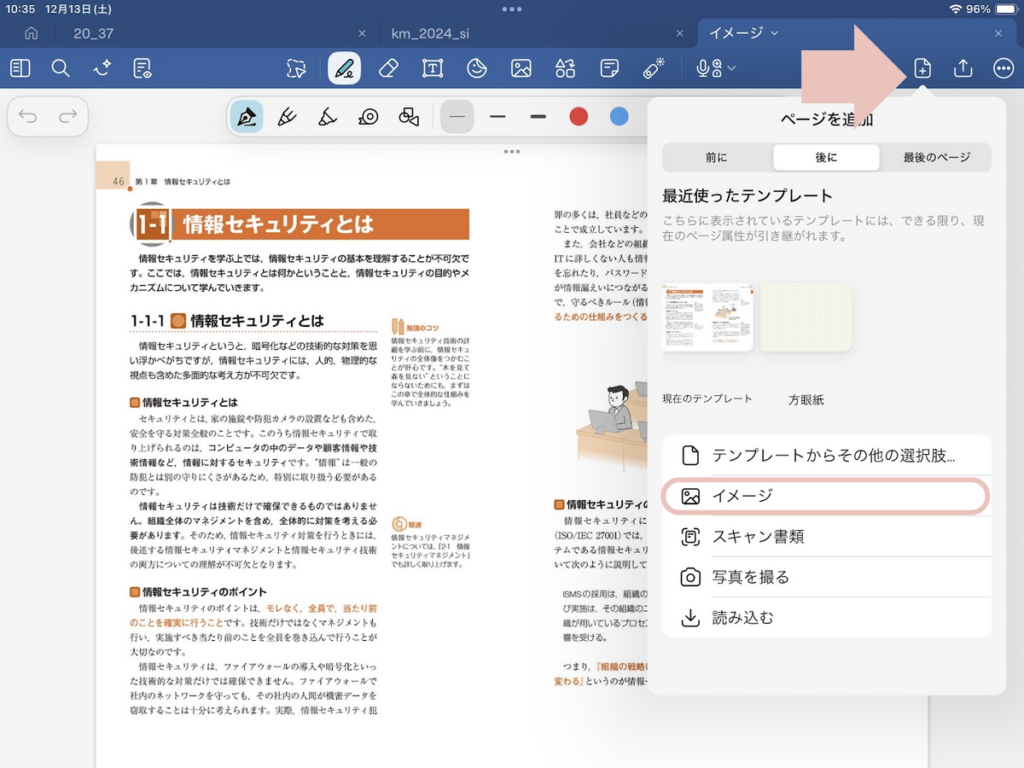Select the 前に insert position option
This screenshot has width=1024, height=768.
tap(716, 157)
